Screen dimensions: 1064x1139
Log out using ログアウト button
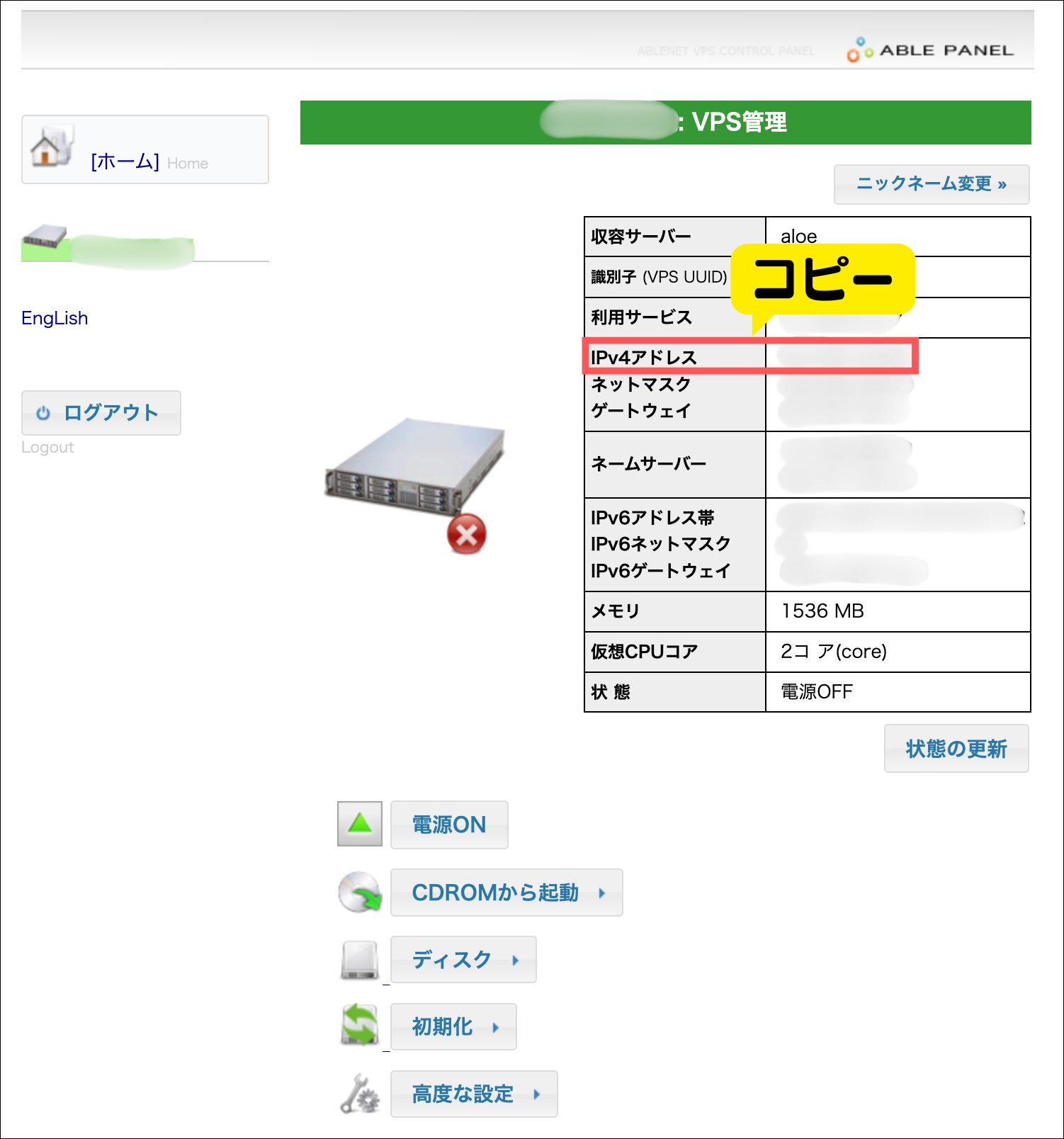(101, 413)
